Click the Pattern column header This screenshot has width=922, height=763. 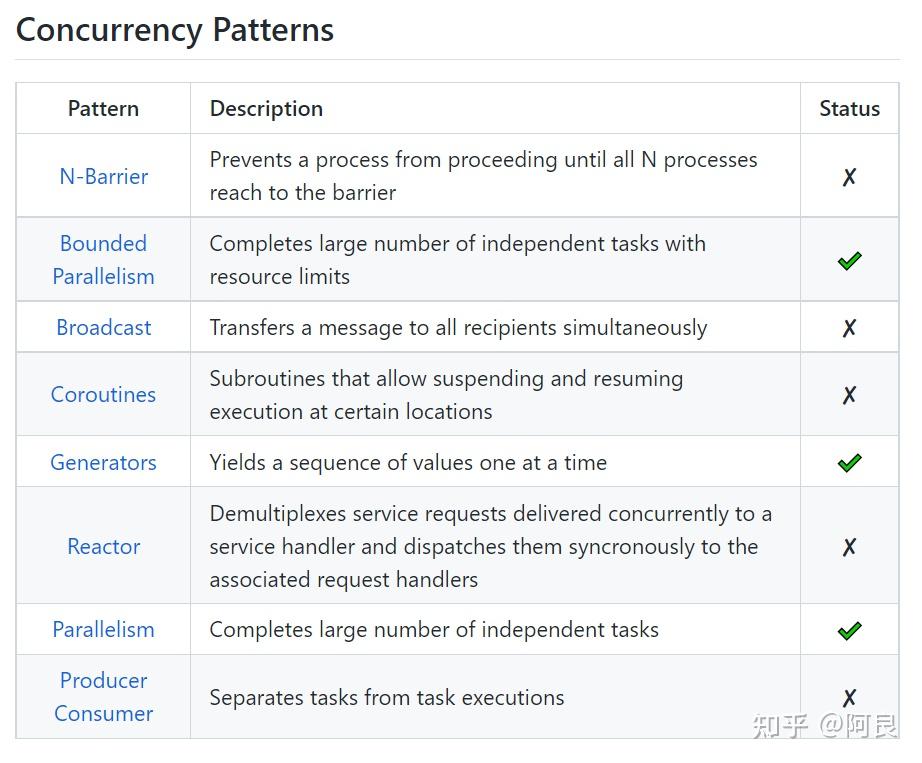(103, 109)
